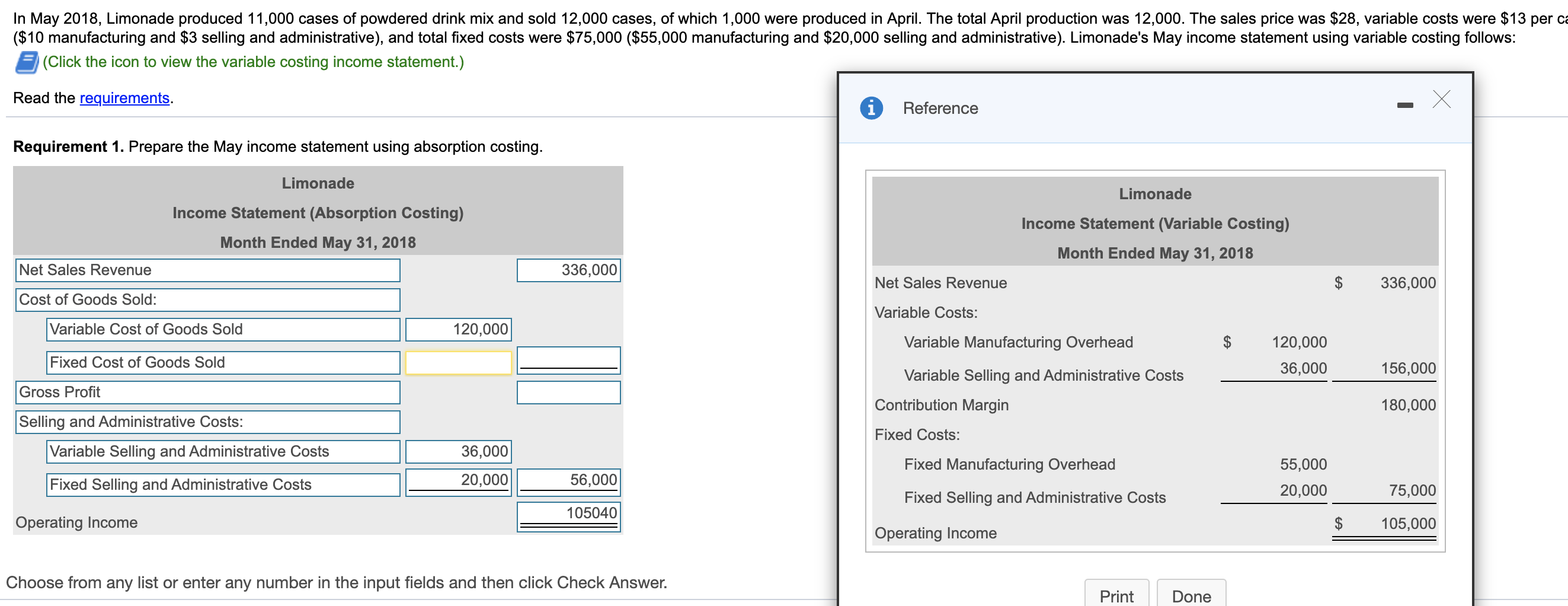Click the 105,000 Operating Income value in Reference
Viewport: 1568px width, 606px height.
click(1407, 524)
